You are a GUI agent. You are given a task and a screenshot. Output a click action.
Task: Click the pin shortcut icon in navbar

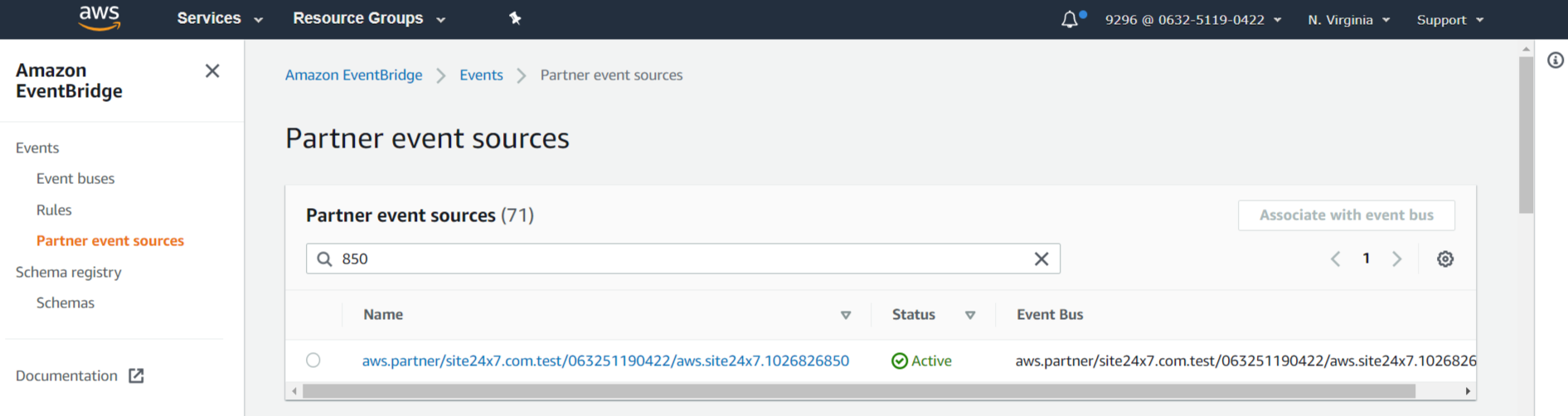tap(515, 18)
